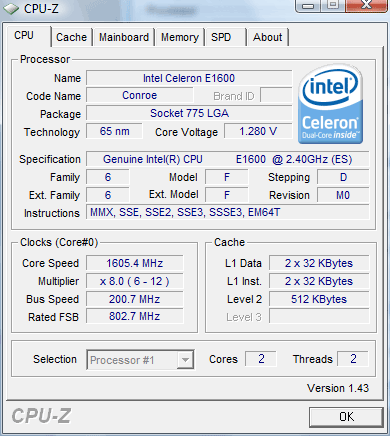Click the Processor #1 combo box

coord(140,359)
